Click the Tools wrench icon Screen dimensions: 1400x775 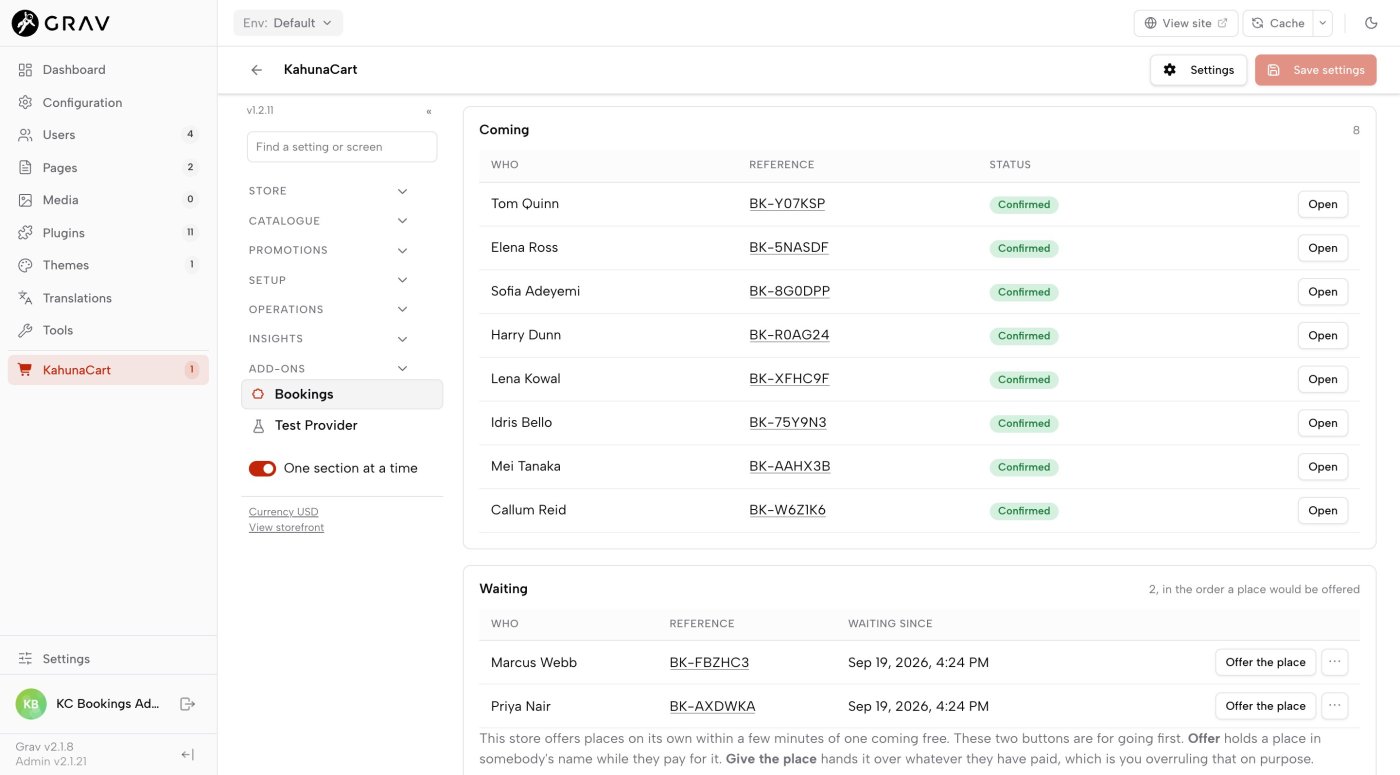click(x=25, y=330)
